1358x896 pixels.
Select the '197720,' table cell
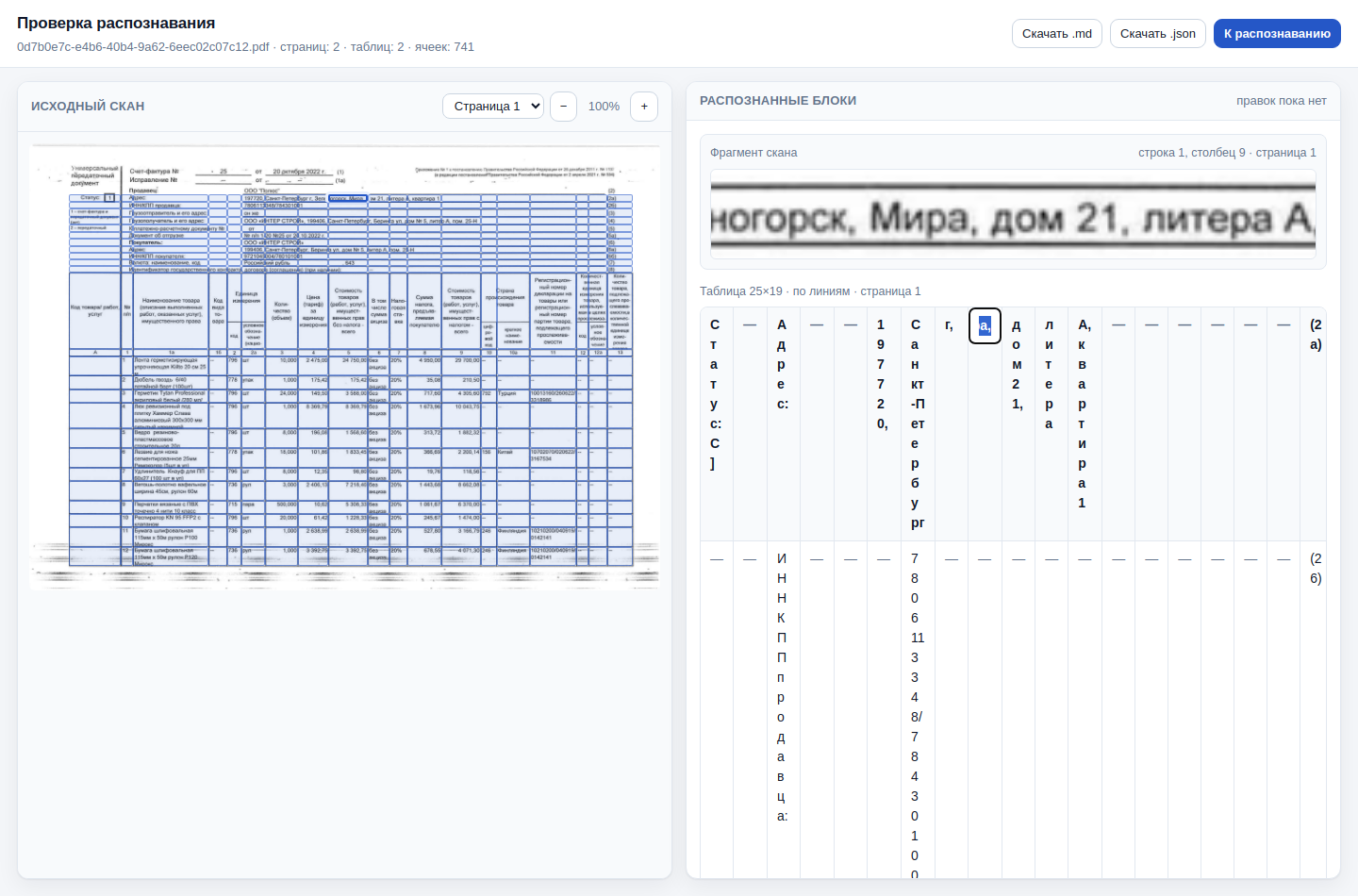[x=884, y=424]
